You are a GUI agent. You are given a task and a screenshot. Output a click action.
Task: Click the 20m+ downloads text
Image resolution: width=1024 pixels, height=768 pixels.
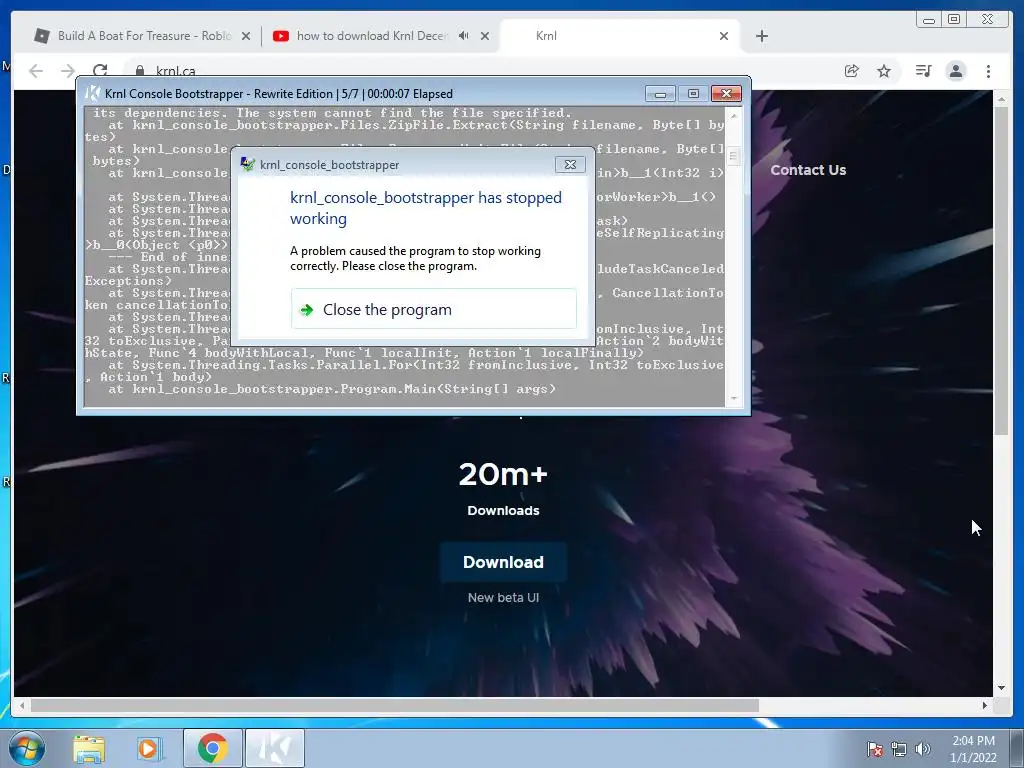click(503, 474)
